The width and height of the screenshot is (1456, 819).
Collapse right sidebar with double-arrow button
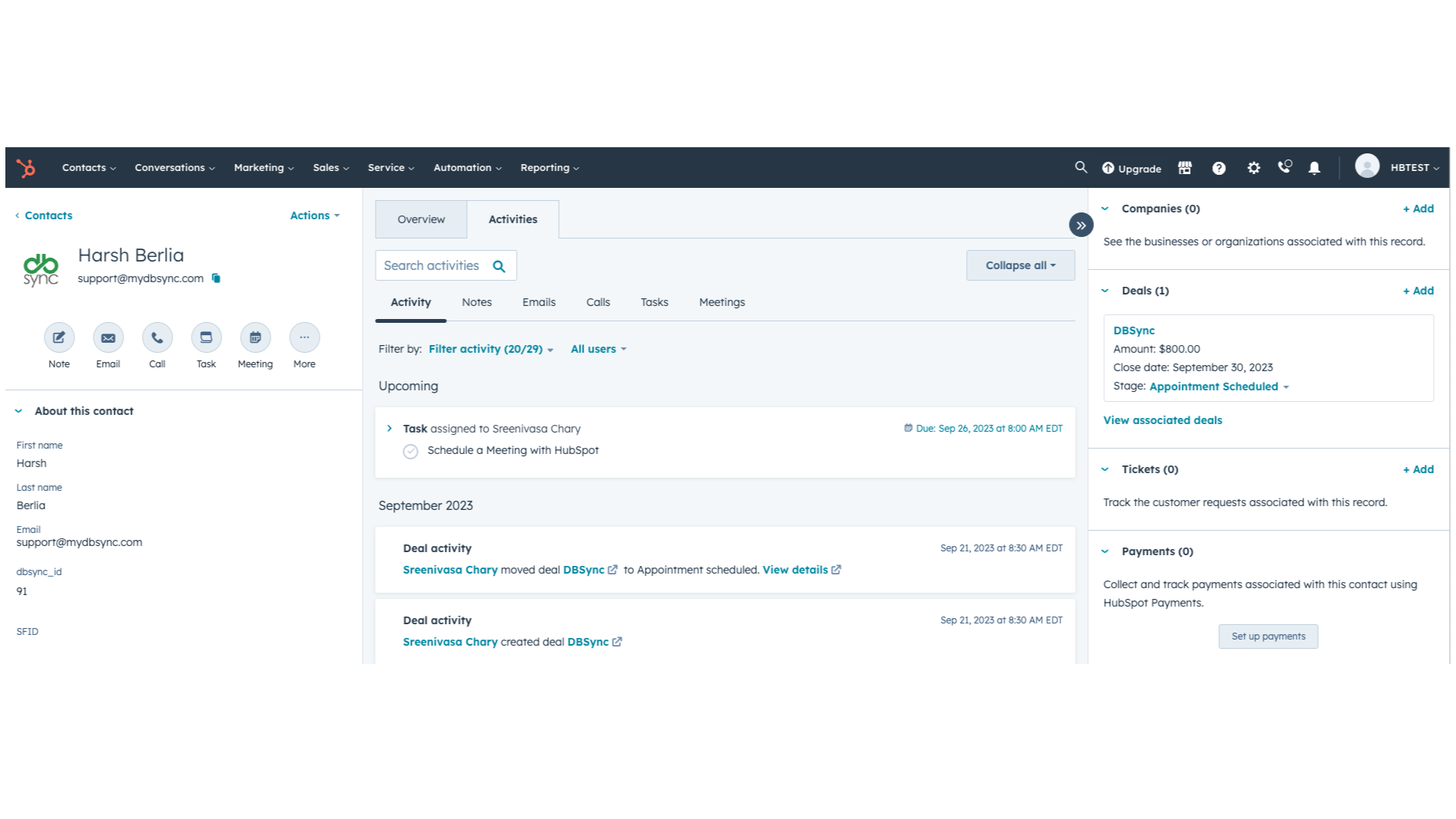(x=1081, y=225)
